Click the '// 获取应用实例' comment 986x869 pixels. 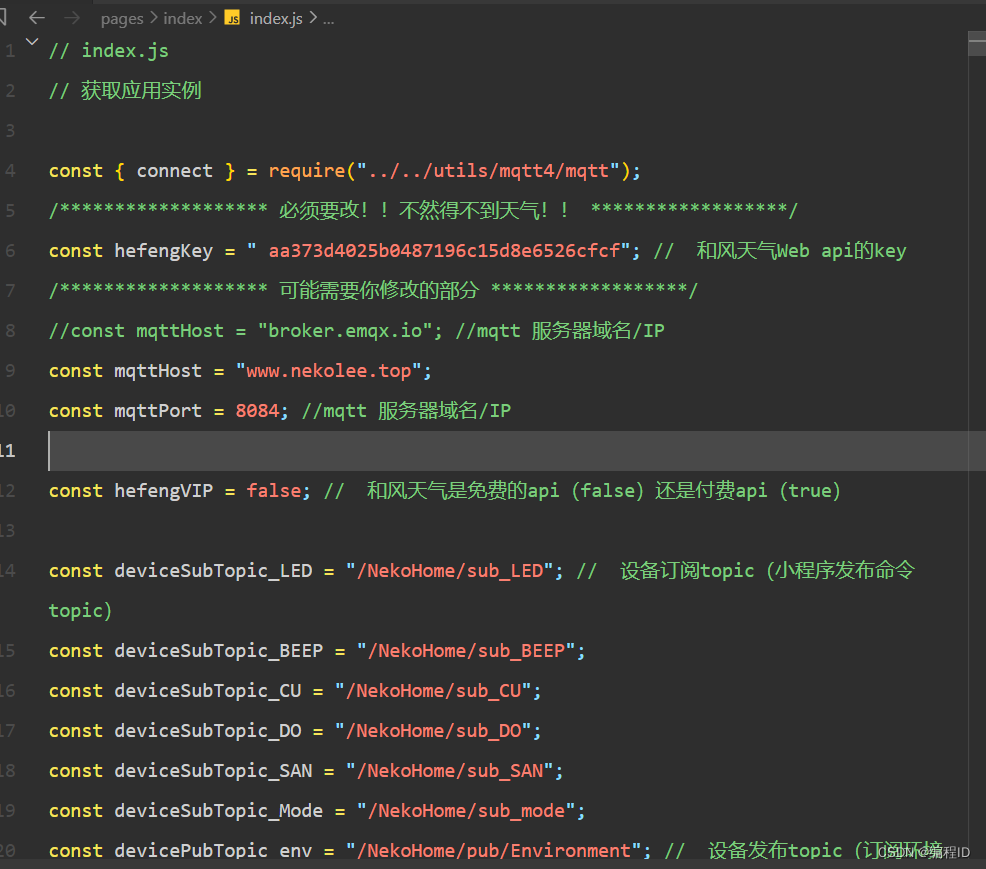[125, 91]
